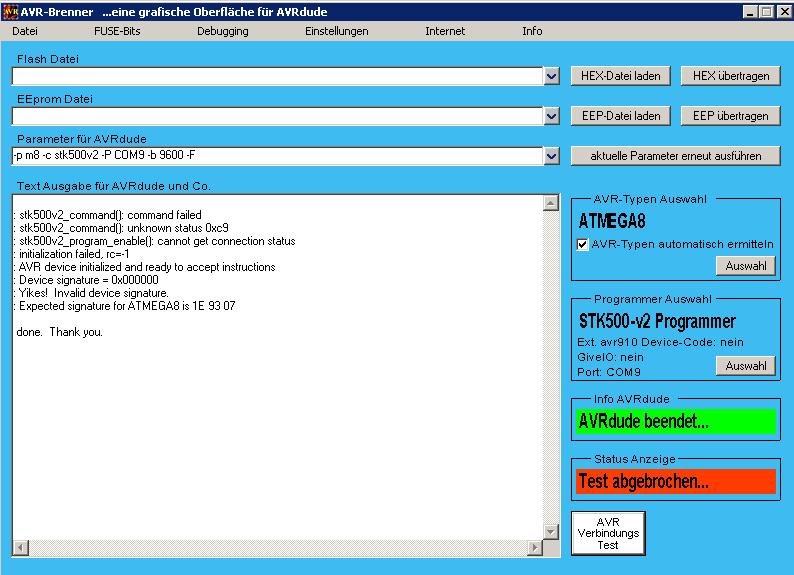Click the STK500-v2 Programmer label
Screen dimensions: 794x575
click(657, 321)
